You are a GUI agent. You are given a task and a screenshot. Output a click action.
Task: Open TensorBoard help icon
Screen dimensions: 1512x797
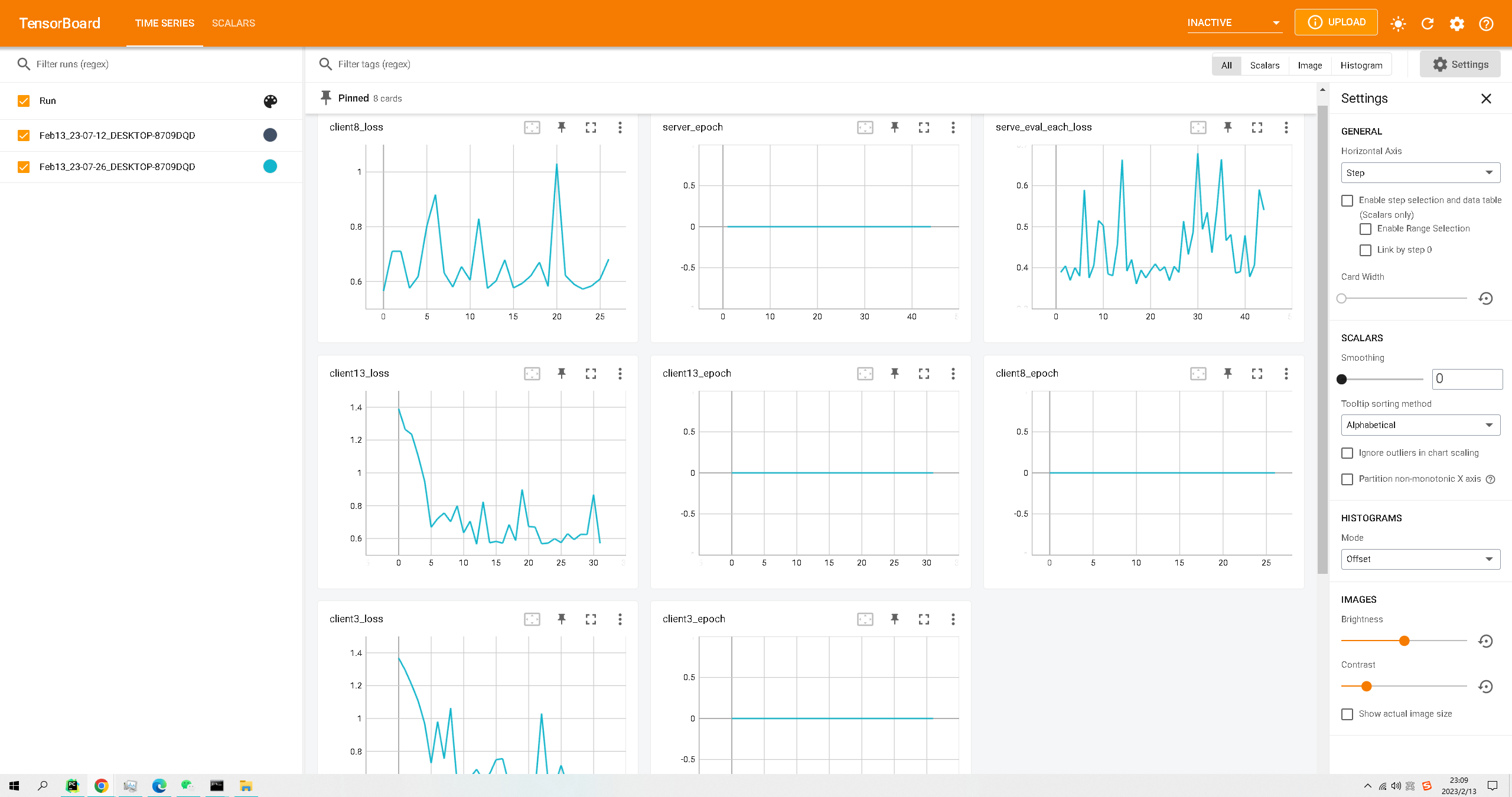coord(1486,24)
